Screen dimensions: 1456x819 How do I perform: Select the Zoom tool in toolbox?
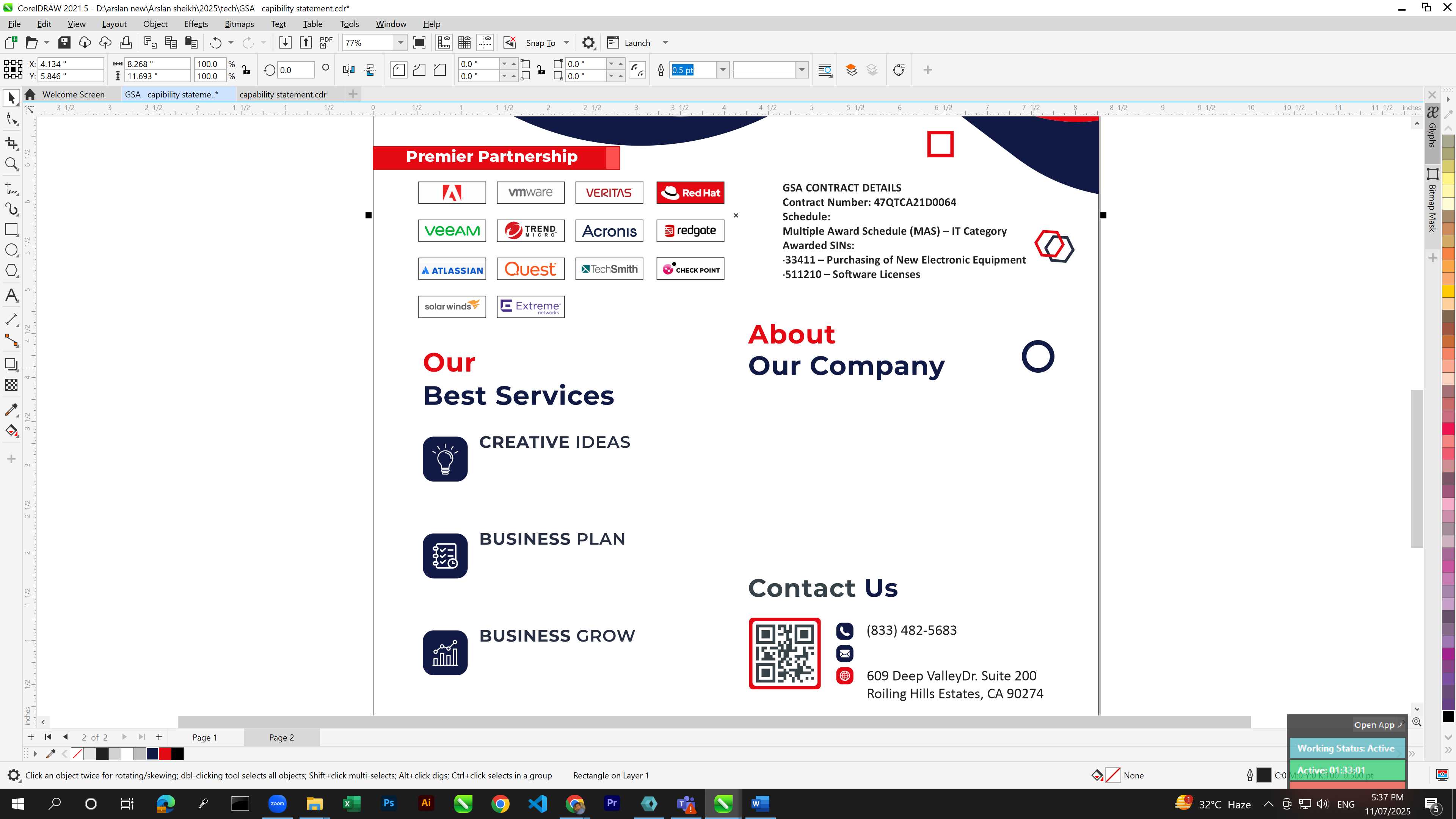[11, 164]
